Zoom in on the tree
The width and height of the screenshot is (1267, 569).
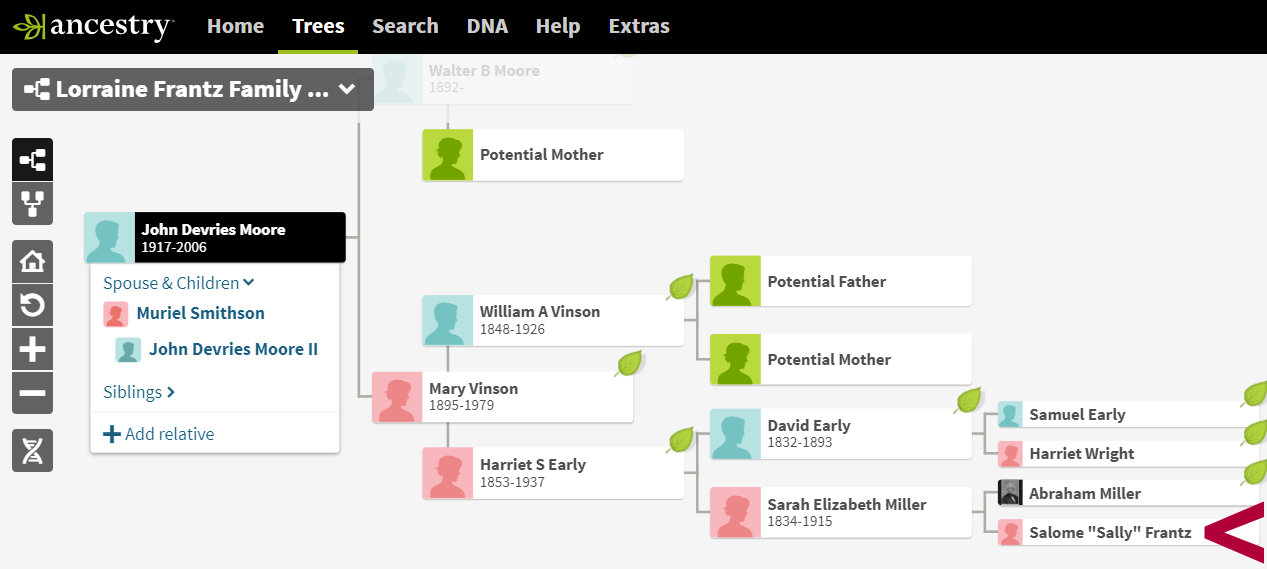tap(32, 349)
